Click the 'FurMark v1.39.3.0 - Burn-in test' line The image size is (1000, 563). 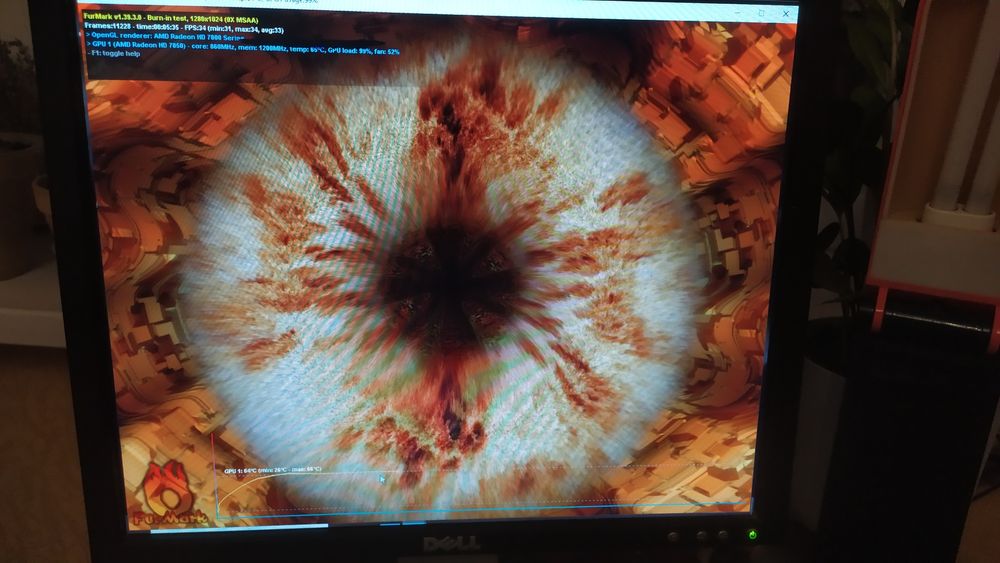(171, 18)
